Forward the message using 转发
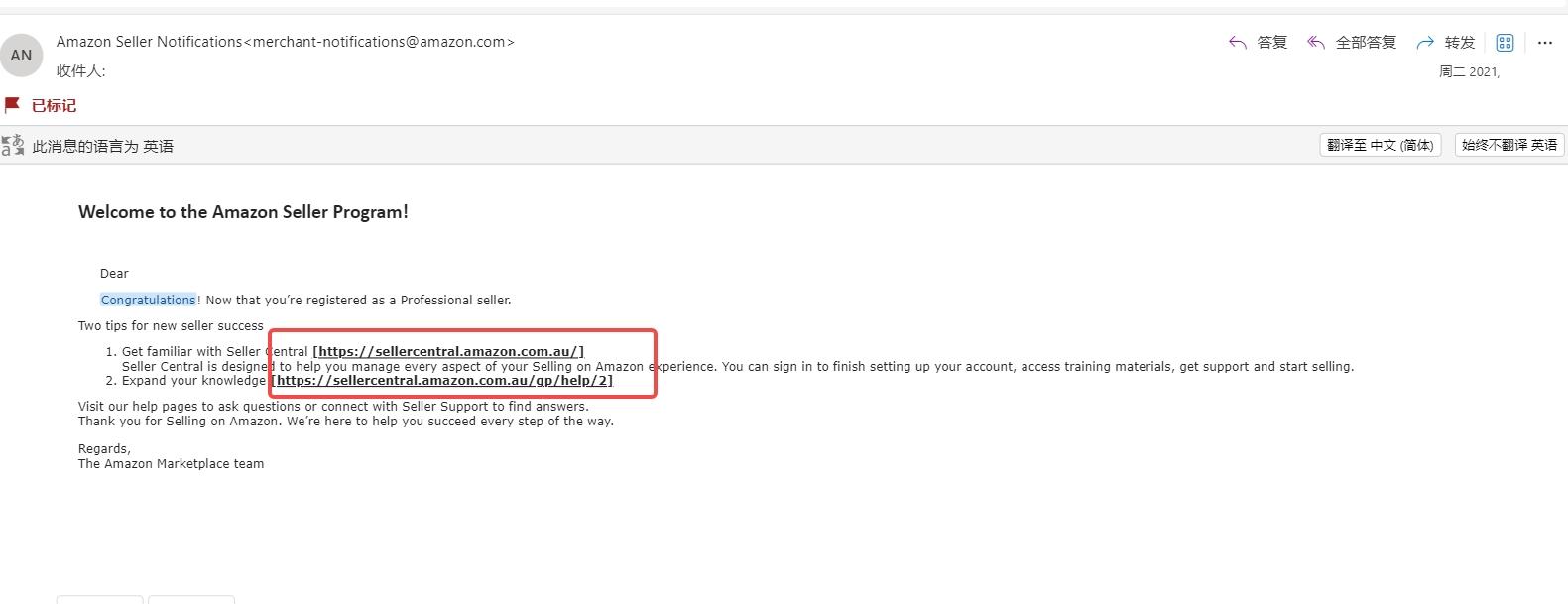1568x604 pixels. [x=1446, y=43]
